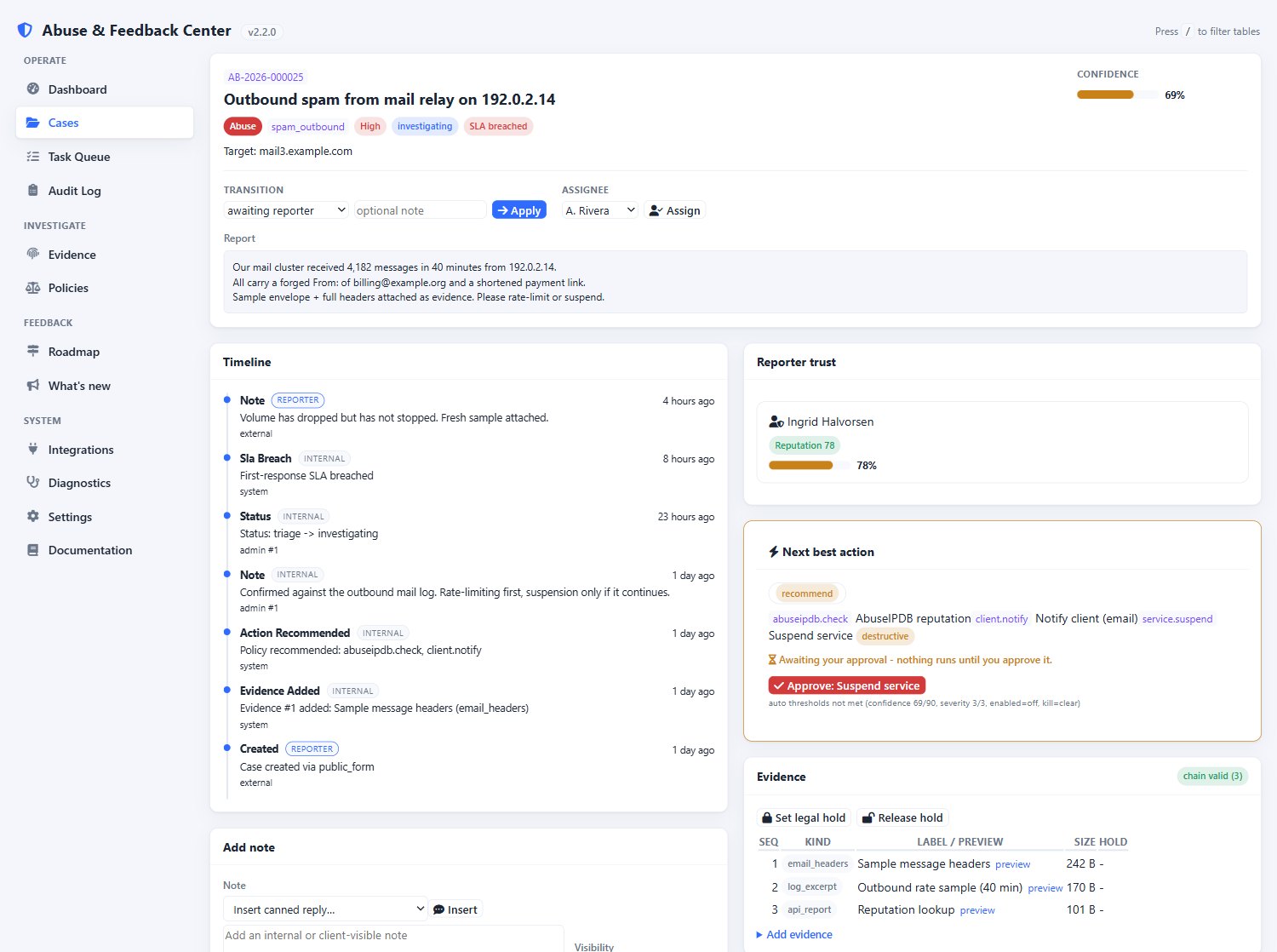Click the What's new megaphone icon
The width and height of the screenshot is (1277, 952).
[33, 386]
